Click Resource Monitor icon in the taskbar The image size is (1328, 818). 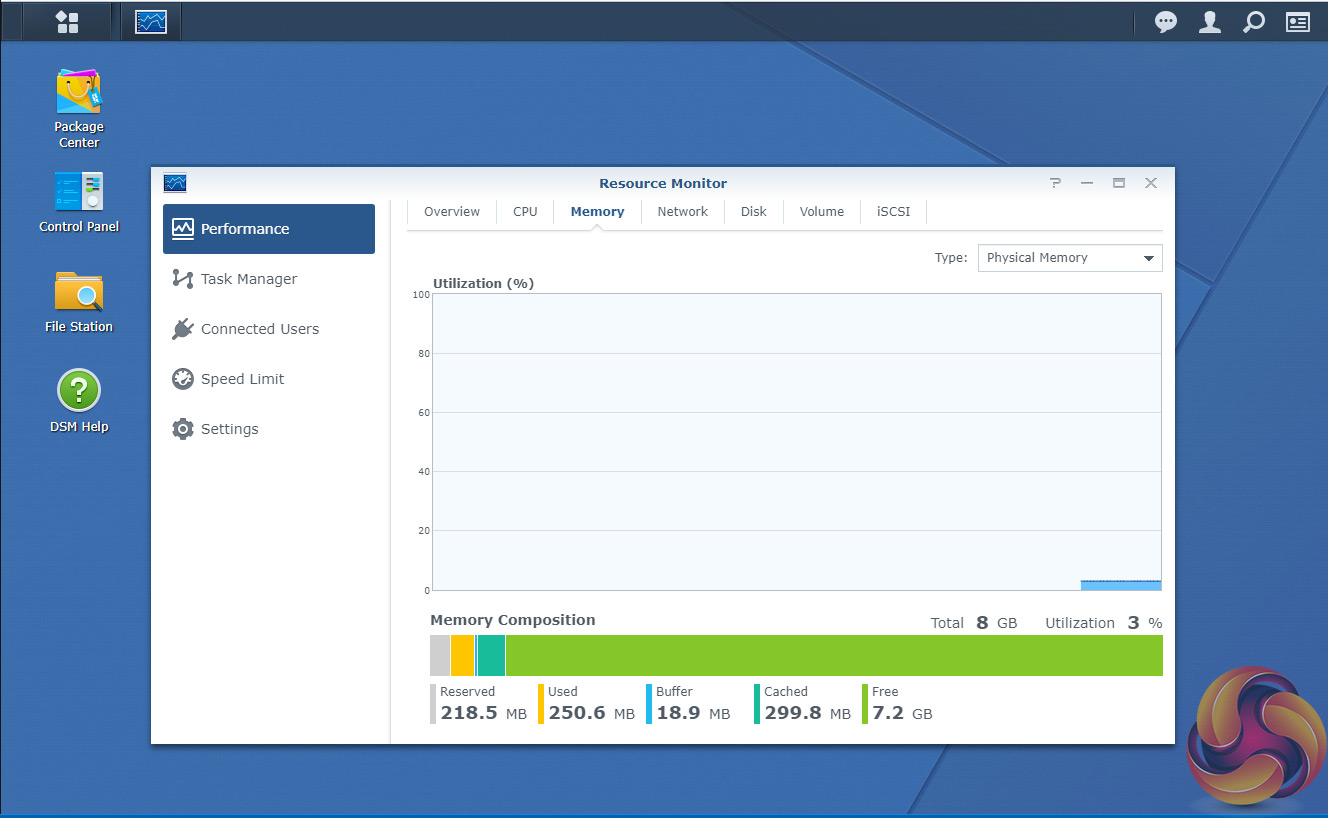tap(151, 21)
